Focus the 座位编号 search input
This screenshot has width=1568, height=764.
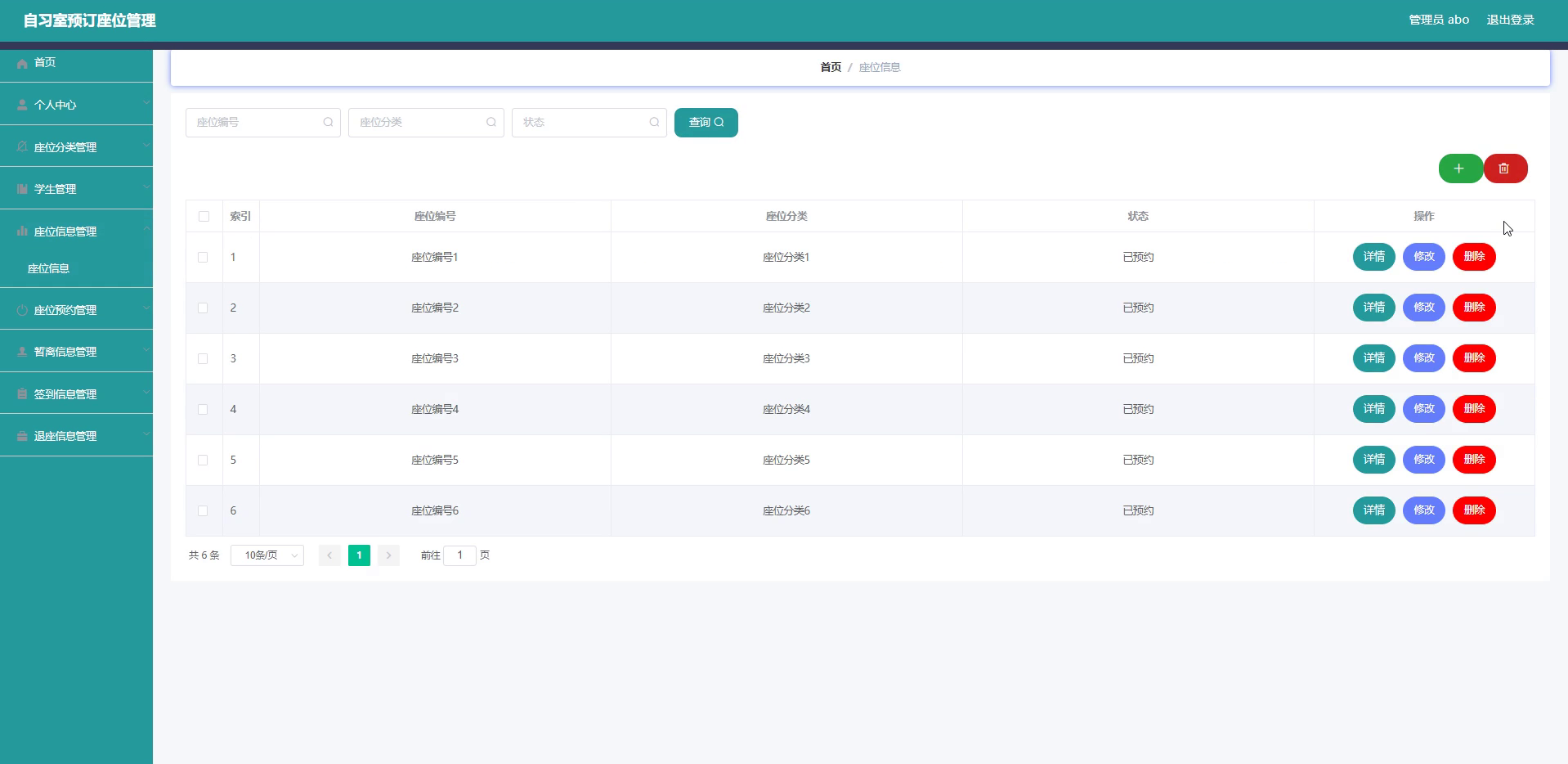(x=263, y=123)
